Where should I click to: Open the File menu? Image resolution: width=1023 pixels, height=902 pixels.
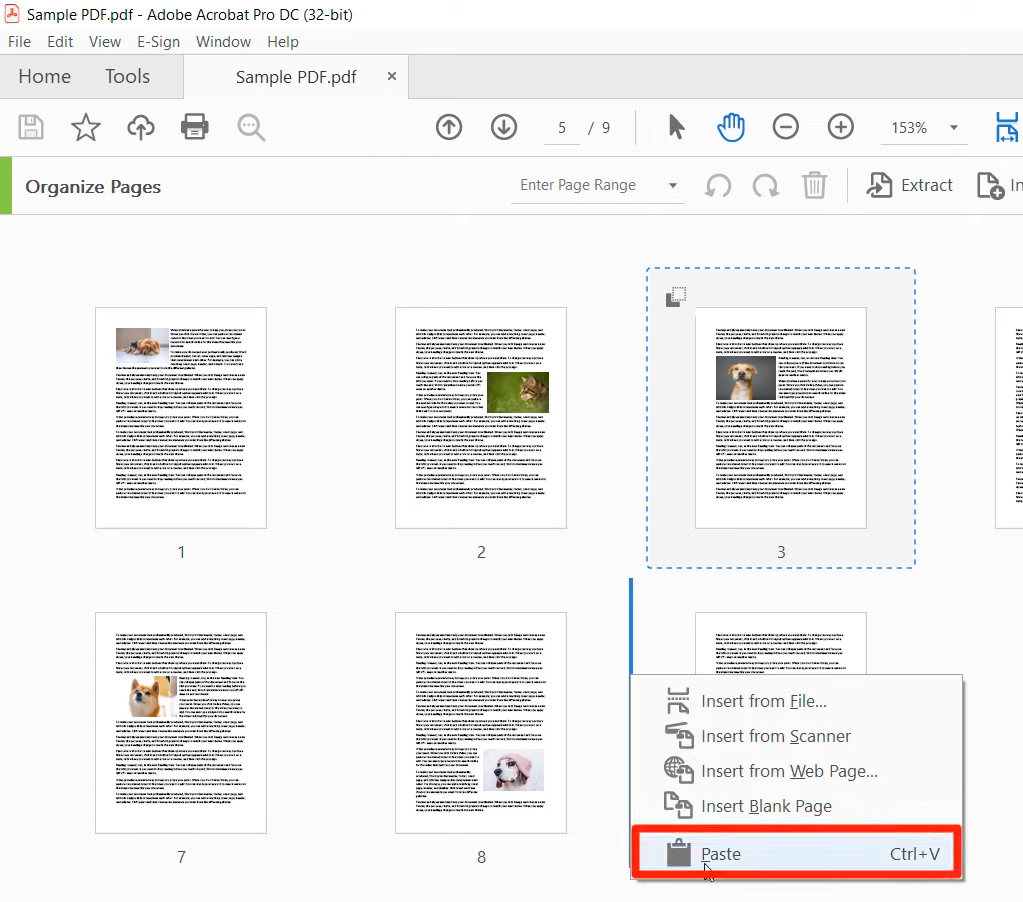coord(19,42)
